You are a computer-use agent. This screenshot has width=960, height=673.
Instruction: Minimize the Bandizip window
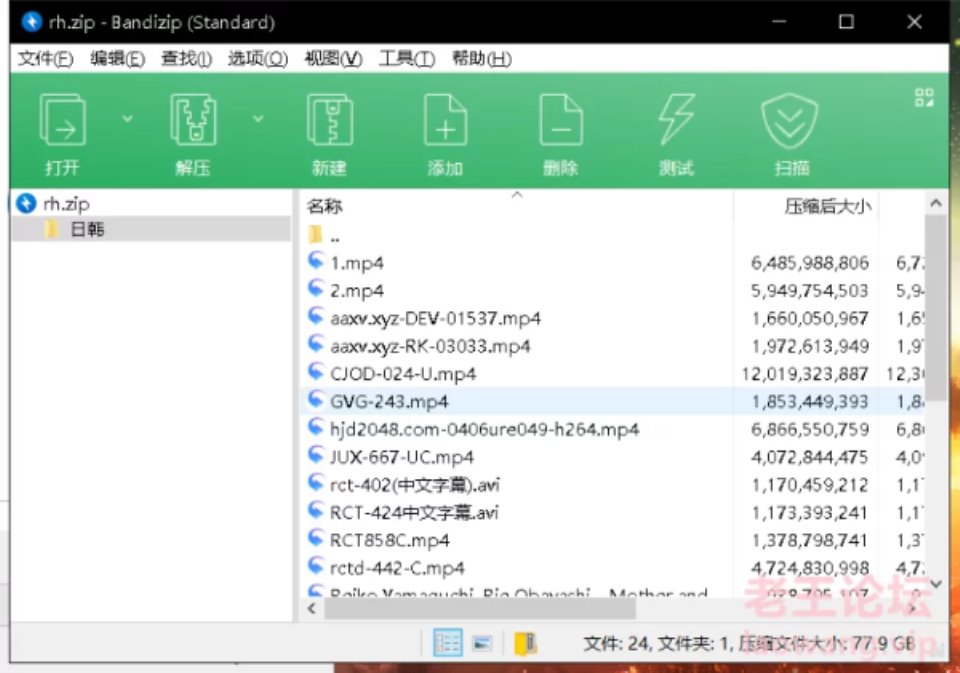(x=779, y=22)
